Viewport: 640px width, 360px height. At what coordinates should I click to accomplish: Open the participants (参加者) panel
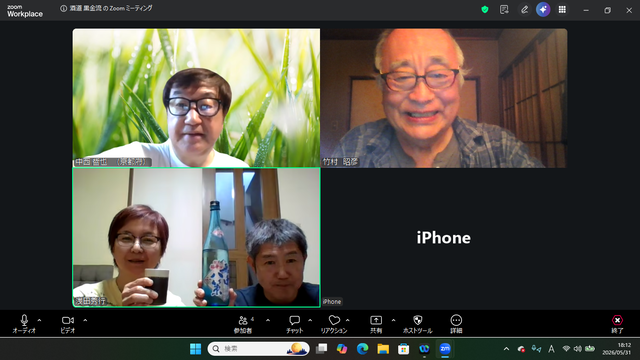[x=243, y=324]
